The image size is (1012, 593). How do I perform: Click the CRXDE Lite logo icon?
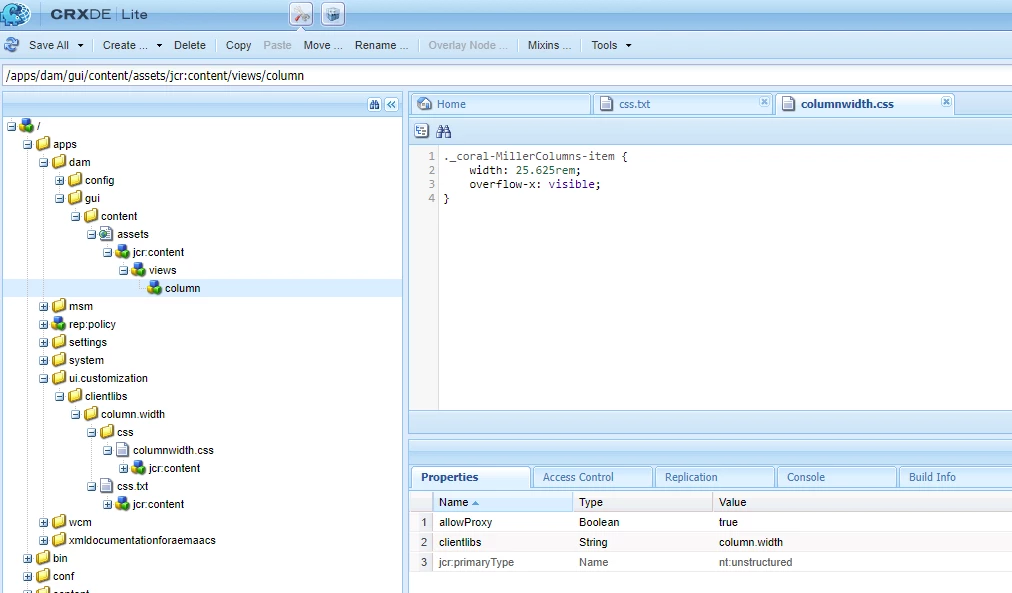[15, 14]
